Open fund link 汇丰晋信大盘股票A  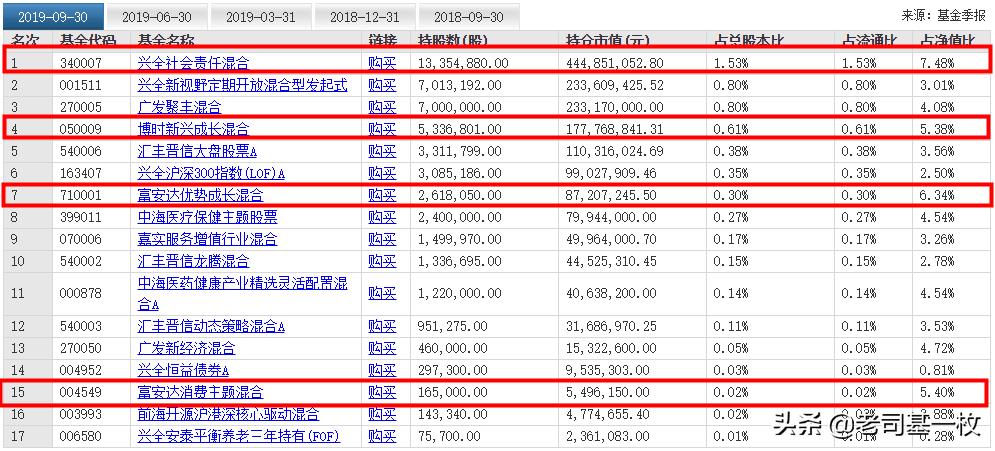197,152
